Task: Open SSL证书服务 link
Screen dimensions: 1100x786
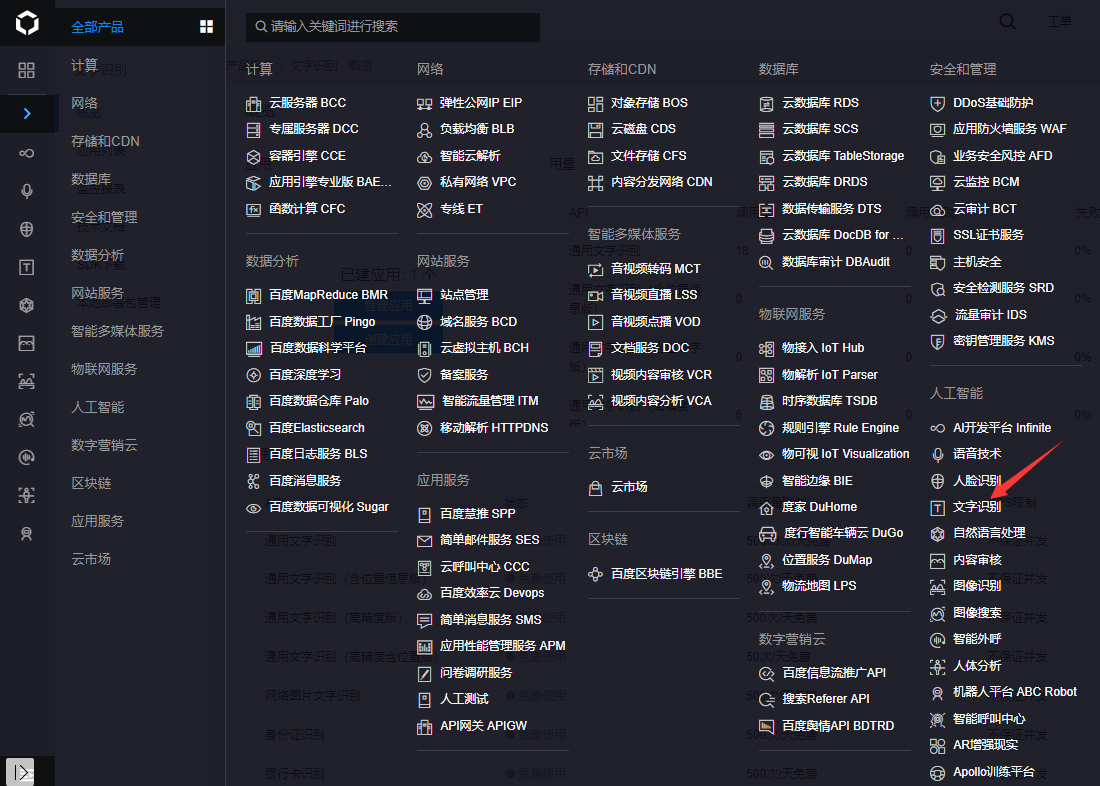Action: (988, 235)
